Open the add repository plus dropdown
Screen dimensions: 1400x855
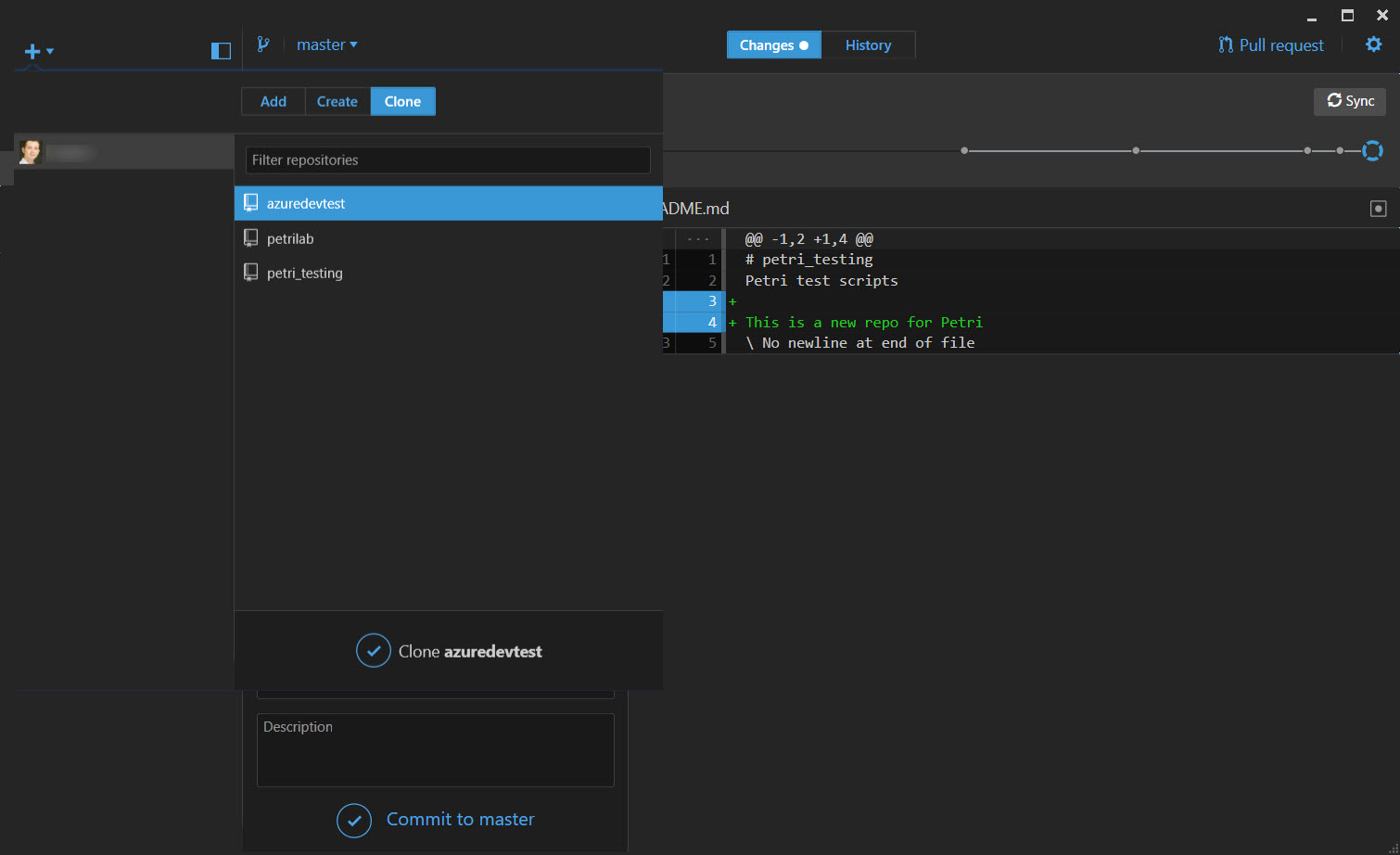point(39,51)
